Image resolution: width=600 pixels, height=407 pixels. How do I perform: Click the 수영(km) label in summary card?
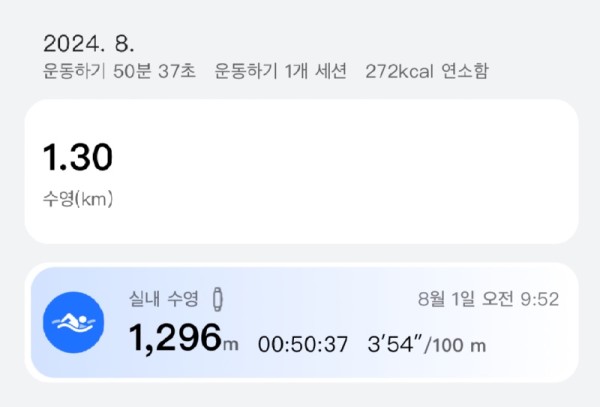(78, 199)
